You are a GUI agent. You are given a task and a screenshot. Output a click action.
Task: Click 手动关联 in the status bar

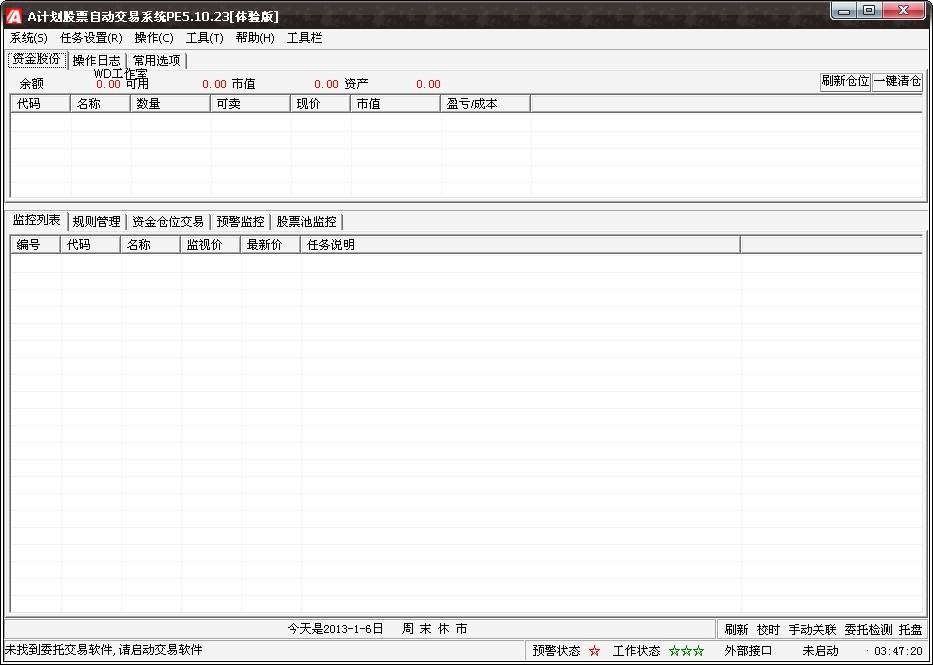(x=808, y=628)
